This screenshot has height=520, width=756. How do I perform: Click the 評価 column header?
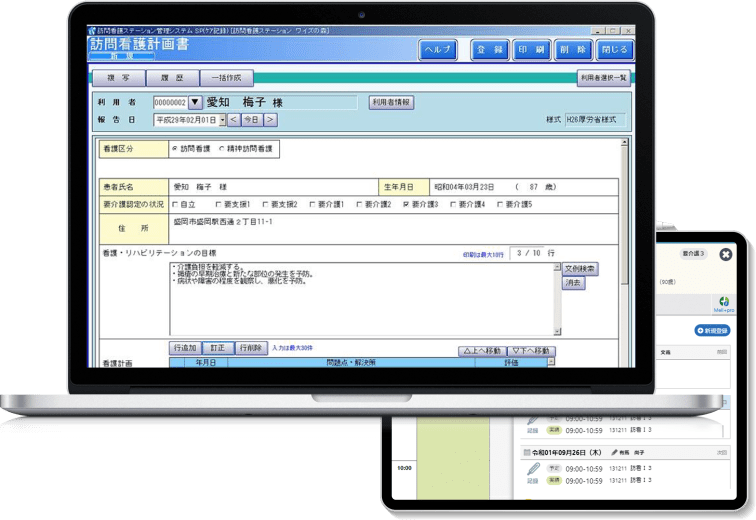(x=512, y=363)
